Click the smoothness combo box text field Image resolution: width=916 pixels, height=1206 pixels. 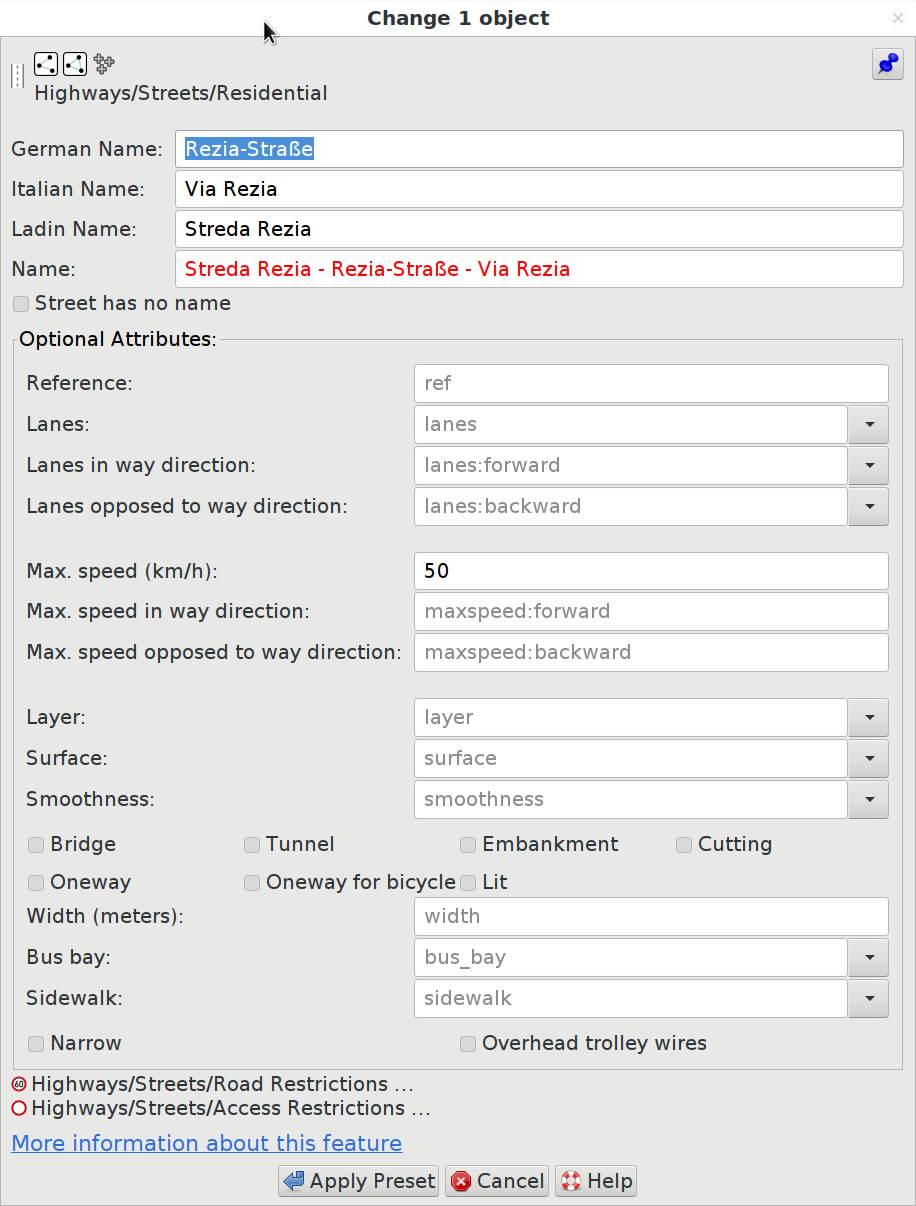(x=631, y=799)
